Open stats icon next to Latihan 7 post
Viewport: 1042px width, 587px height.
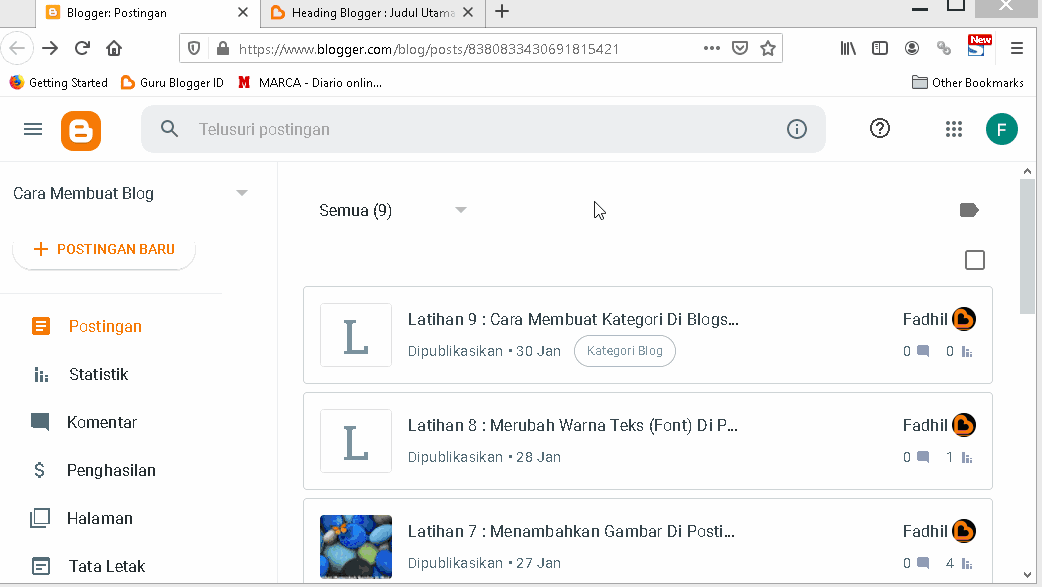966,563
